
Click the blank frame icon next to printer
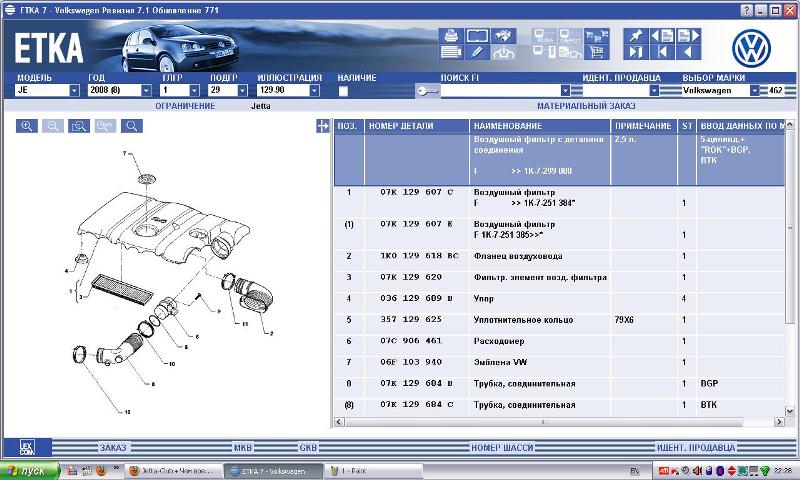click(x=477, y=36)
